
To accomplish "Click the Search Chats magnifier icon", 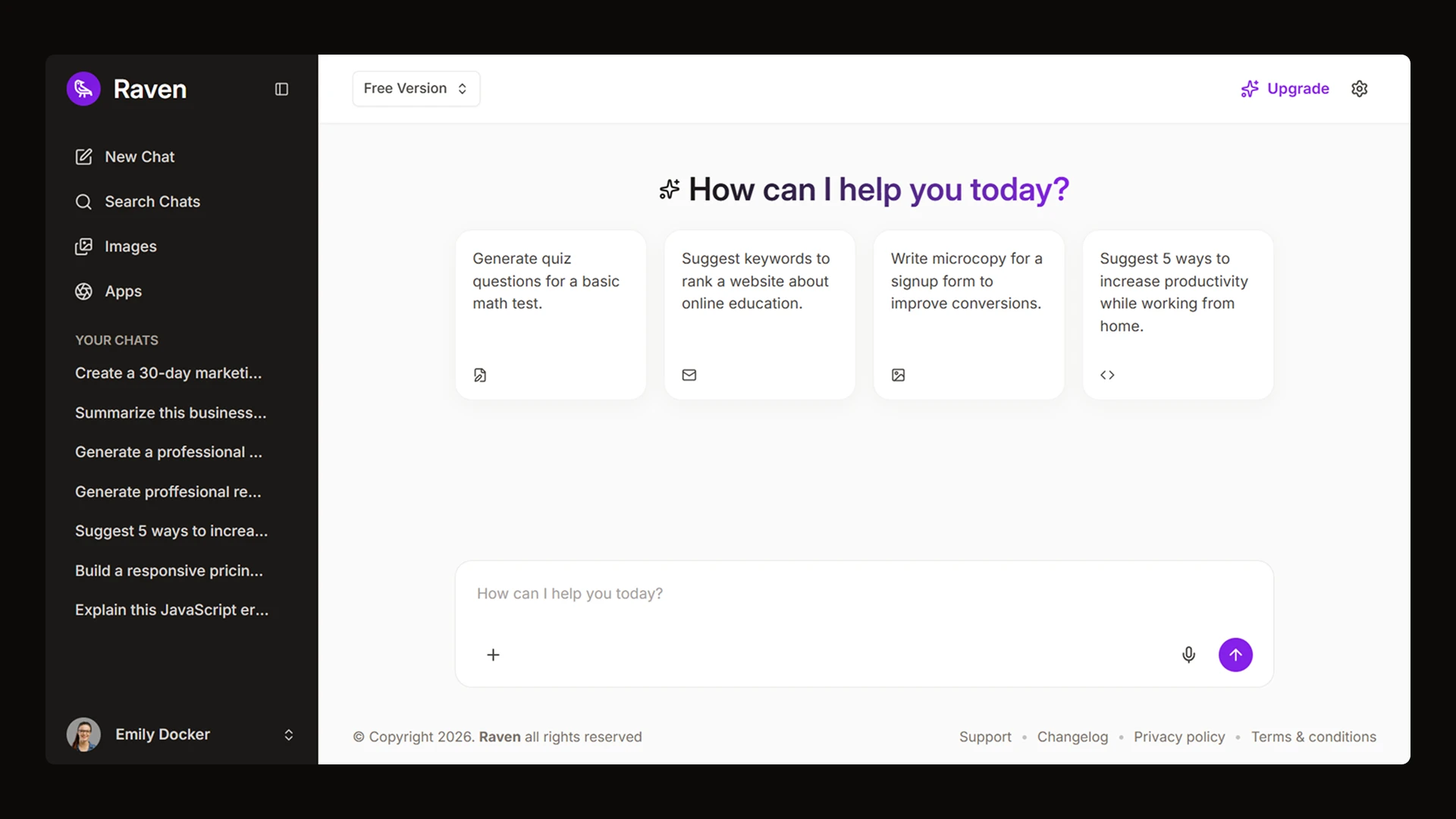I will [x=83, y=202].
